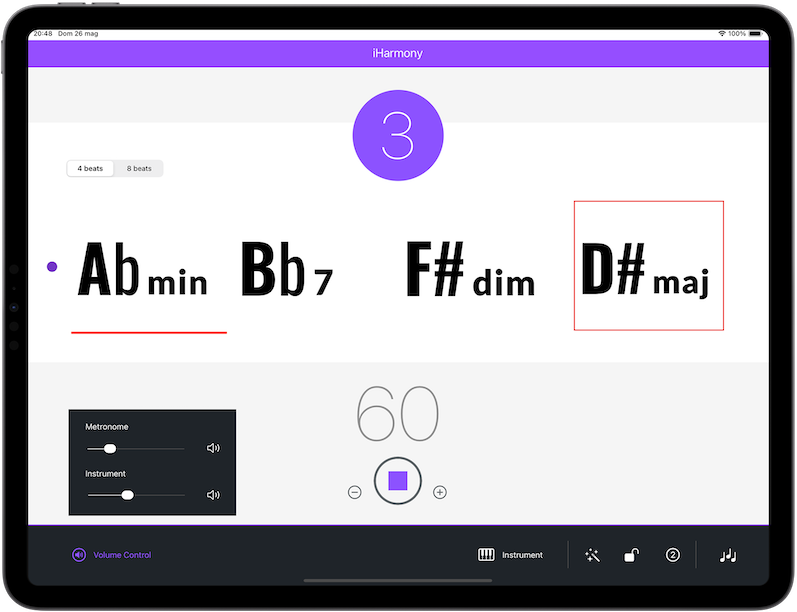Tap the battery indicator in status bar

[755, 34]
